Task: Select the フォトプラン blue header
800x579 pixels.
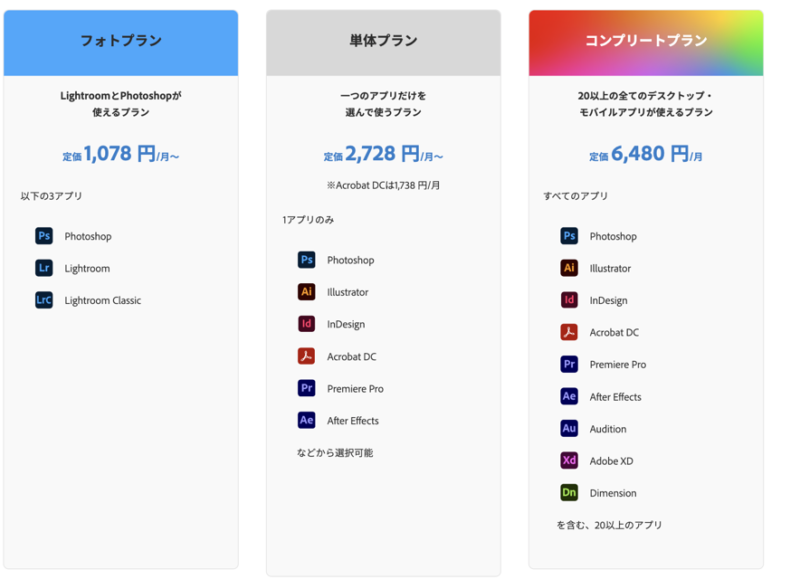Action: 120,42
